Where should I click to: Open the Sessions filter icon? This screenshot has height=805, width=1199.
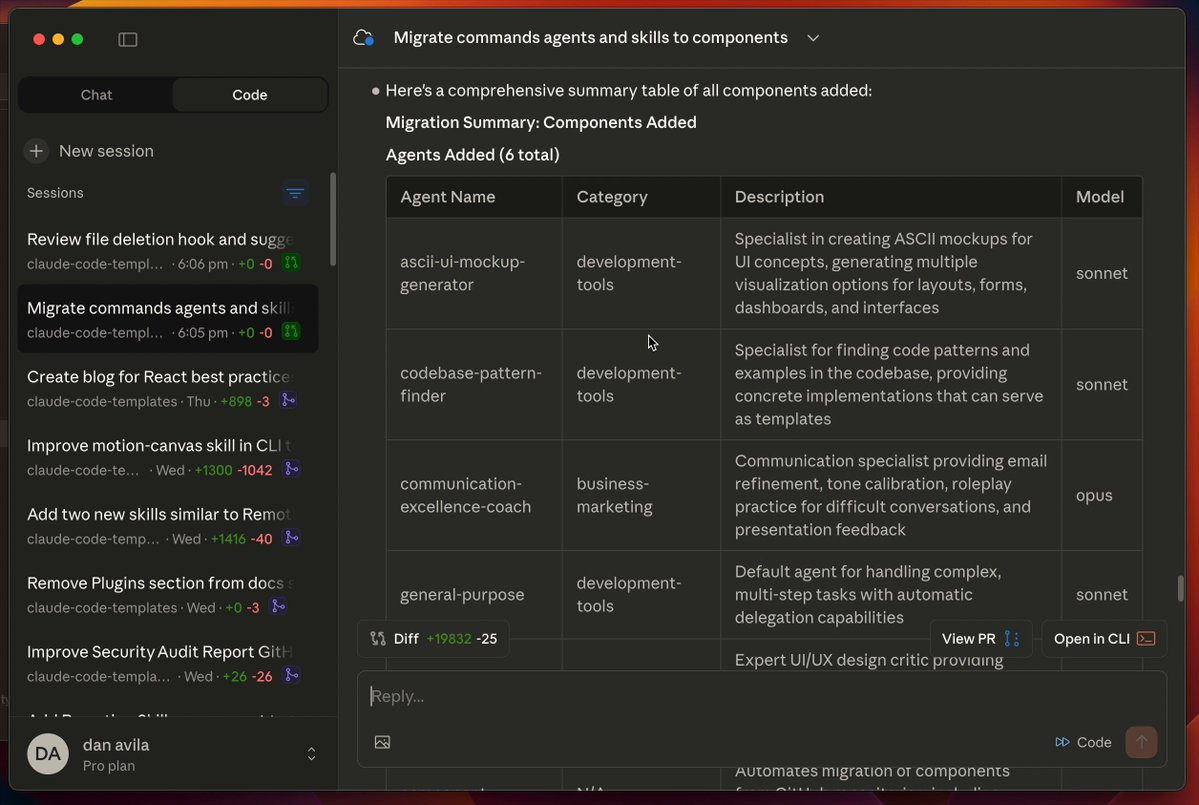(x=295, y=193)
